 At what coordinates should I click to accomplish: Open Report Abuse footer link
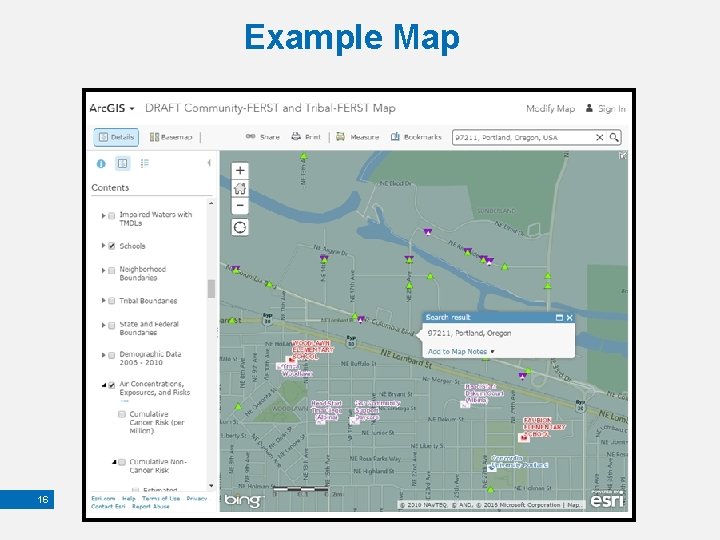pyautogui.click(x=151, y=506)
